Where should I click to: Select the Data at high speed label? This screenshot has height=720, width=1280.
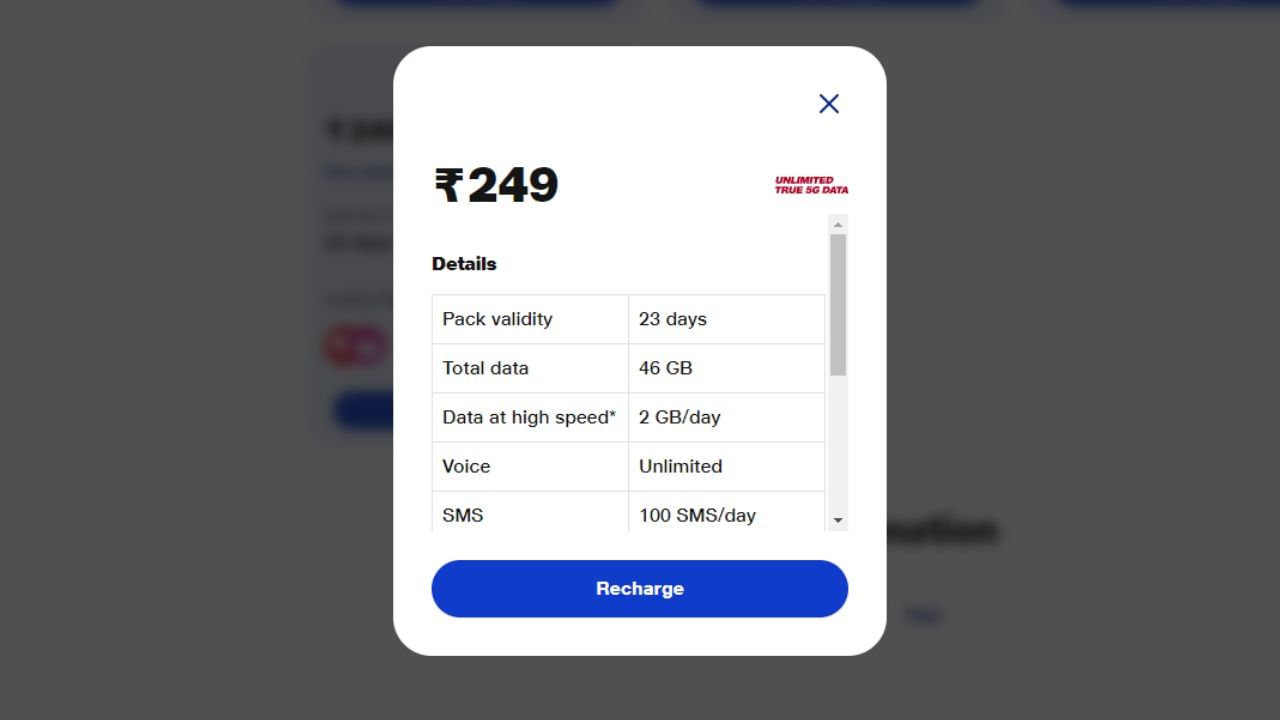[529, 417]
